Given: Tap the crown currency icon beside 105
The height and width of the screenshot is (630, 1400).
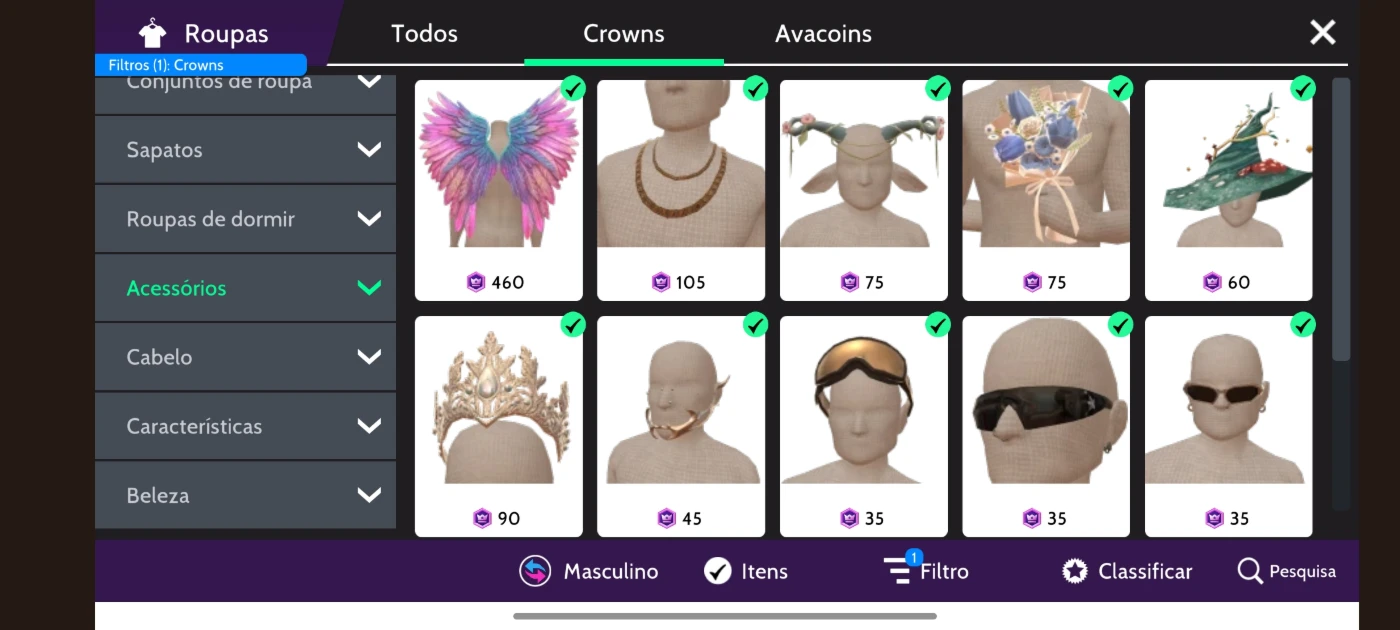Looking at the screenshot, I should tap(661, 282).
